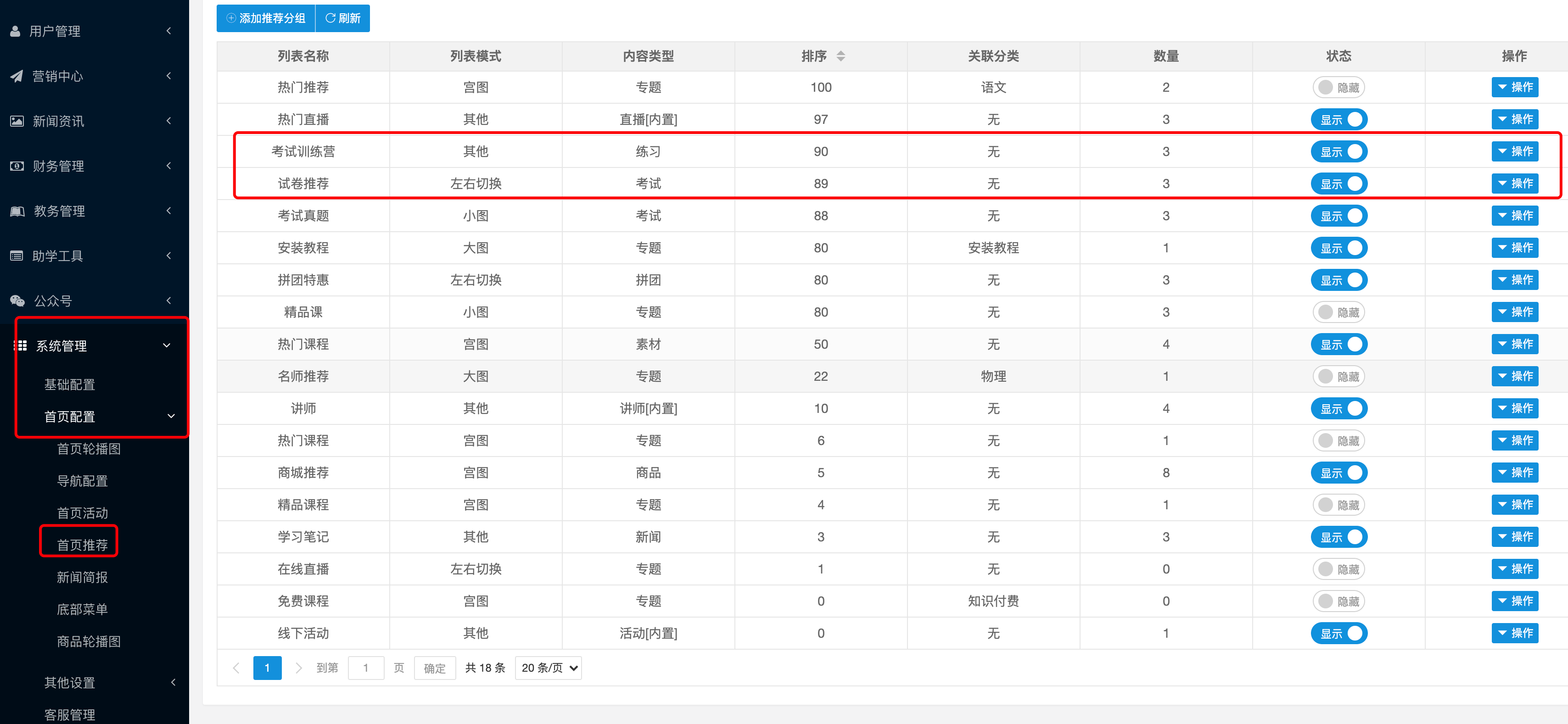This screenshot has height=724, width=1568.
Task: Click the 营销中心 paper plane icon
Action: (x=17, y=76)
